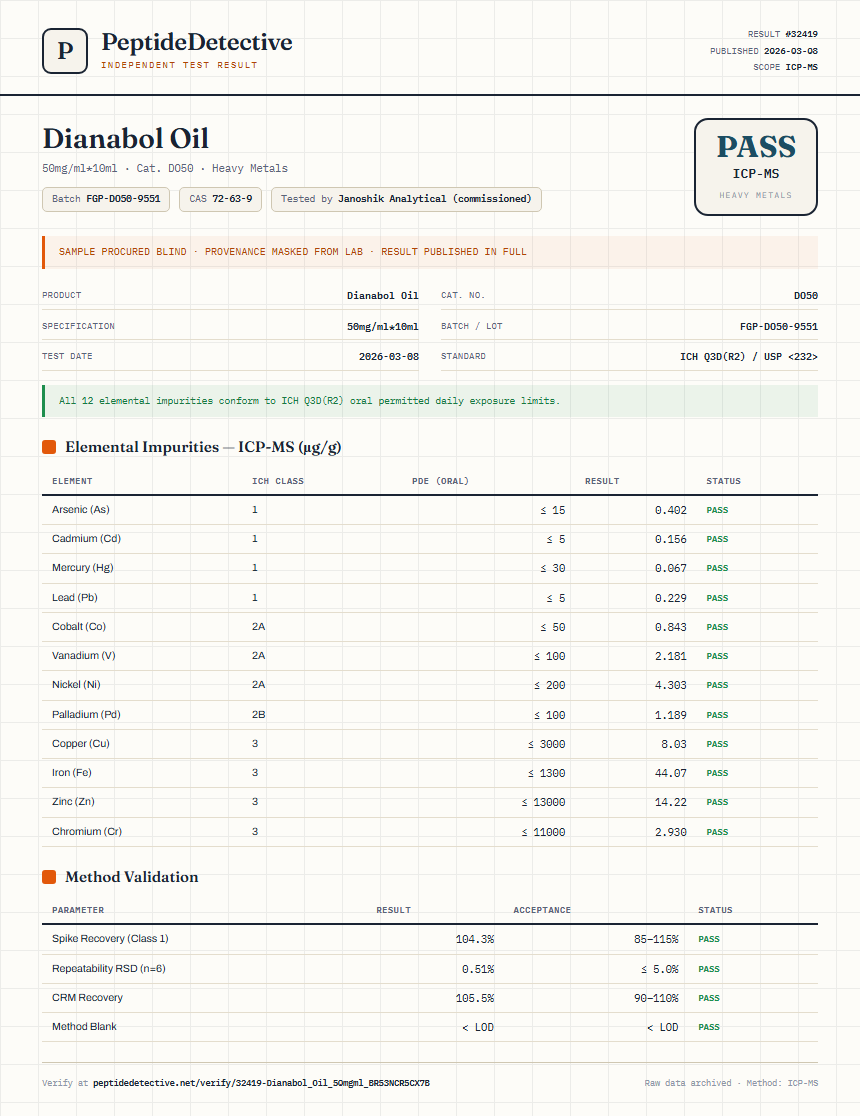
Task: Click the PUBLISHED 2026-03-08 text
Action: coord(763,51)
